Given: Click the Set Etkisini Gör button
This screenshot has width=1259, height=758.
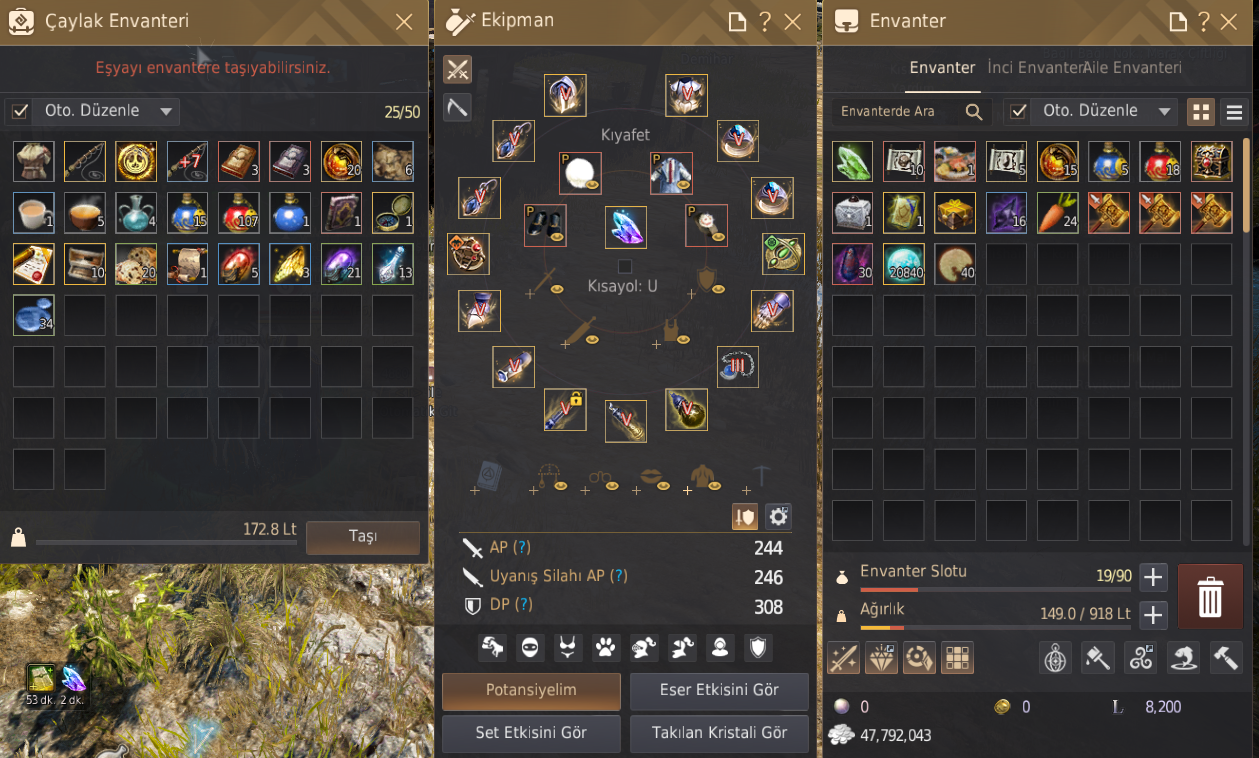Looking at the screenshot, I should (531, 733).
